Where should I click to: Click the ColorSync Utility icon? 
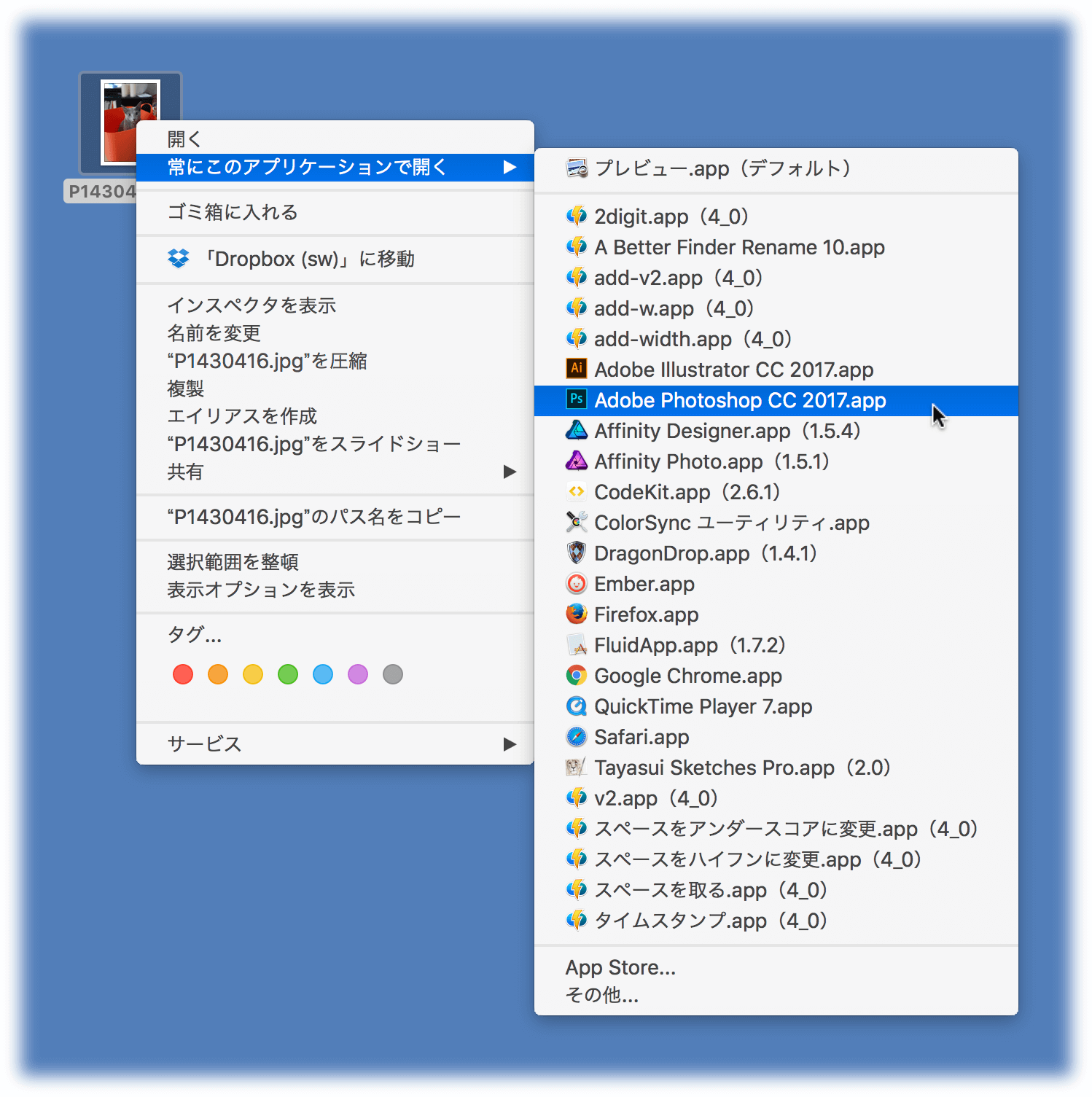[x=577, y=522]
